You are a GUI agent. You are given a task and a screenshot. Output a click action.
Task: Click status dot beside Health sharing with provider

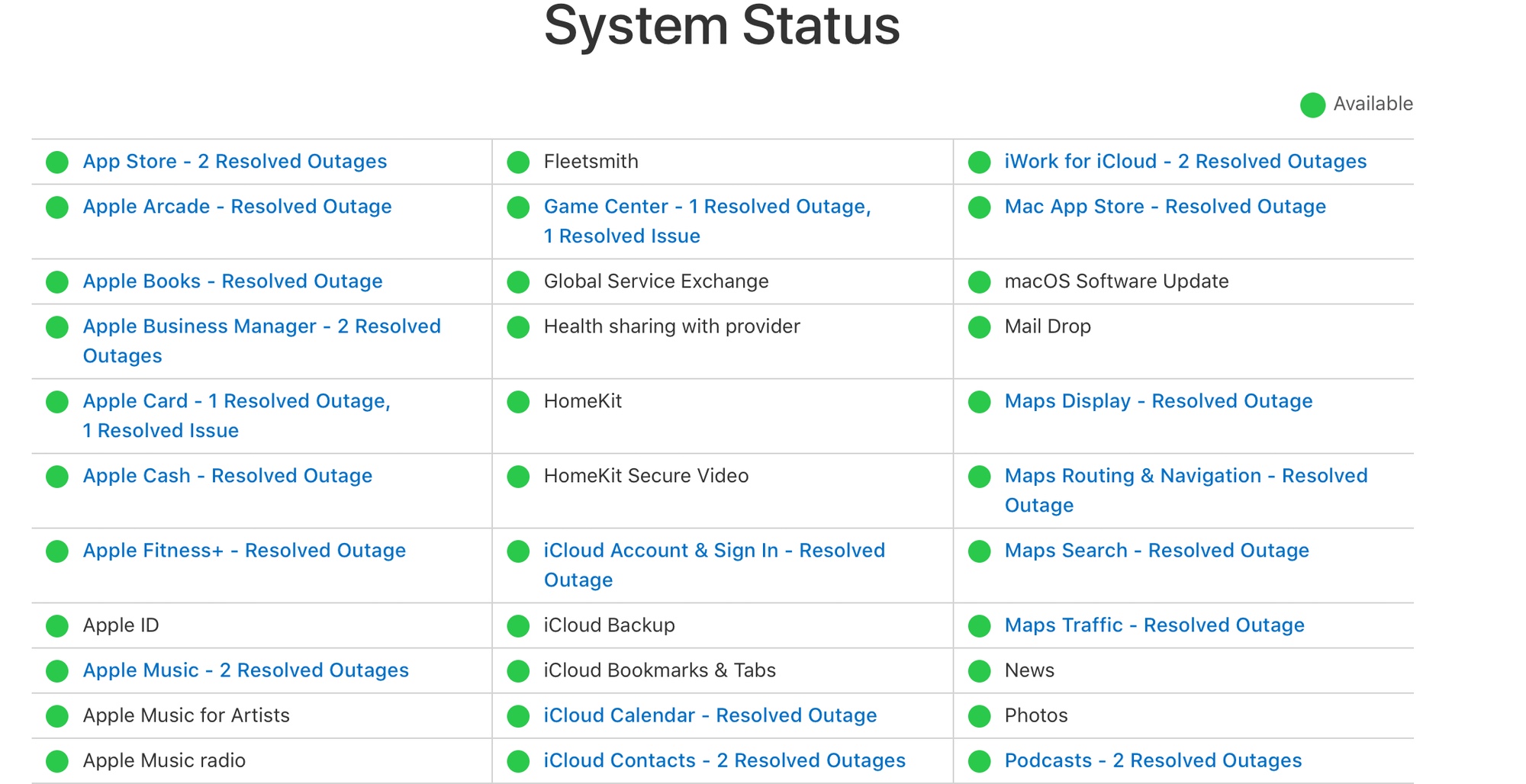[x=518, y=327]
